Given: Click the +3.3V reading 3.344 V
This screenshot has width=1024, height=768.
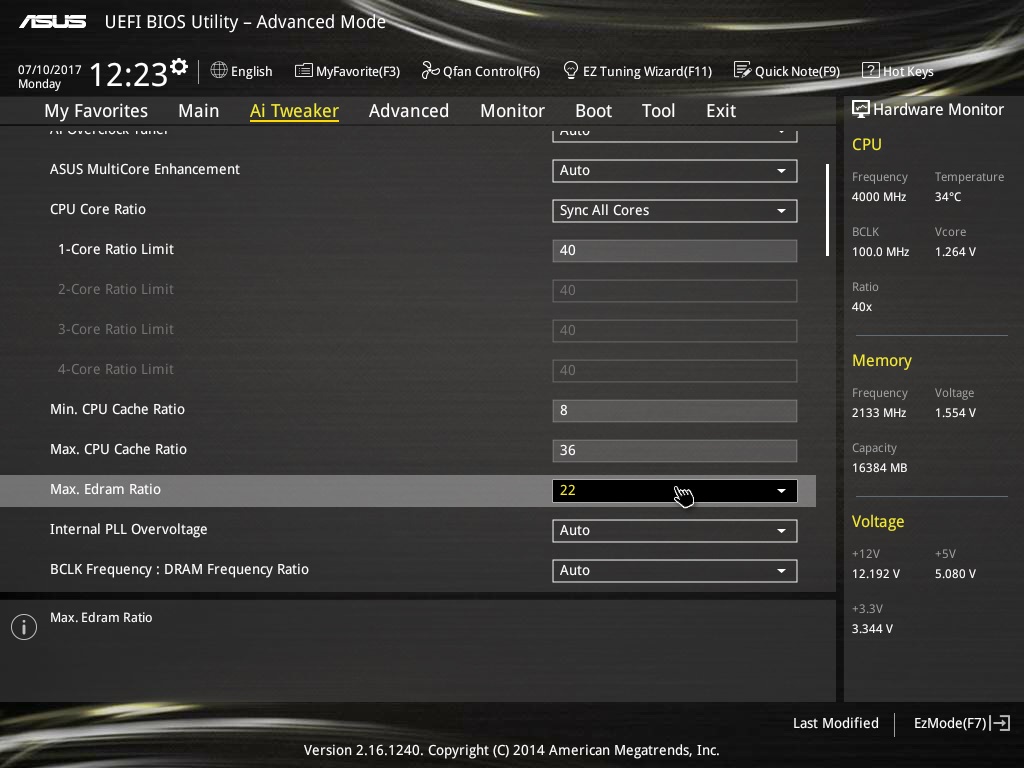Looking at the screenshot, I should pos(872,628).
